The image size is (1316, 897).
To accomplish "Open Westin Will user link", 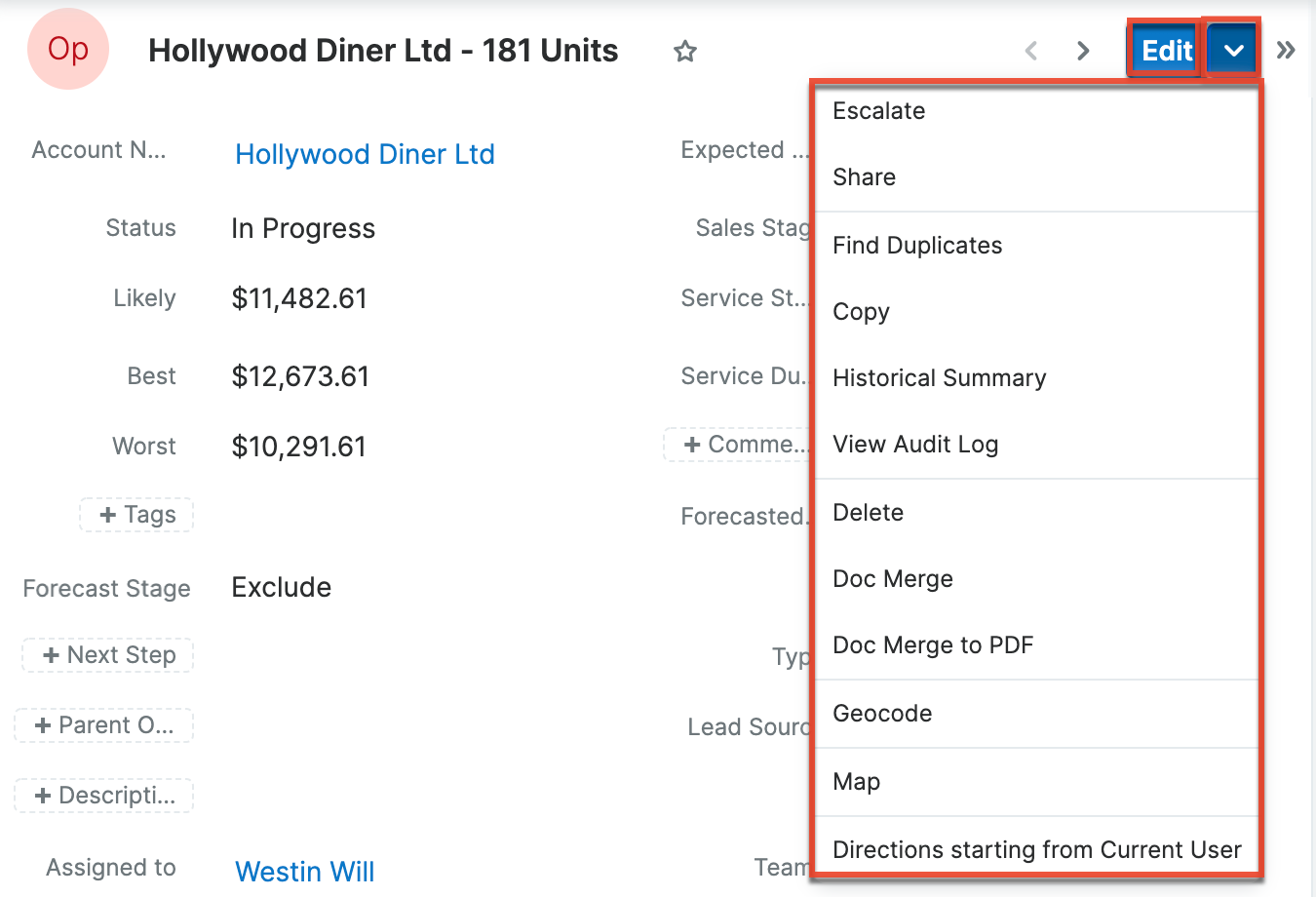I will point(304,871).
